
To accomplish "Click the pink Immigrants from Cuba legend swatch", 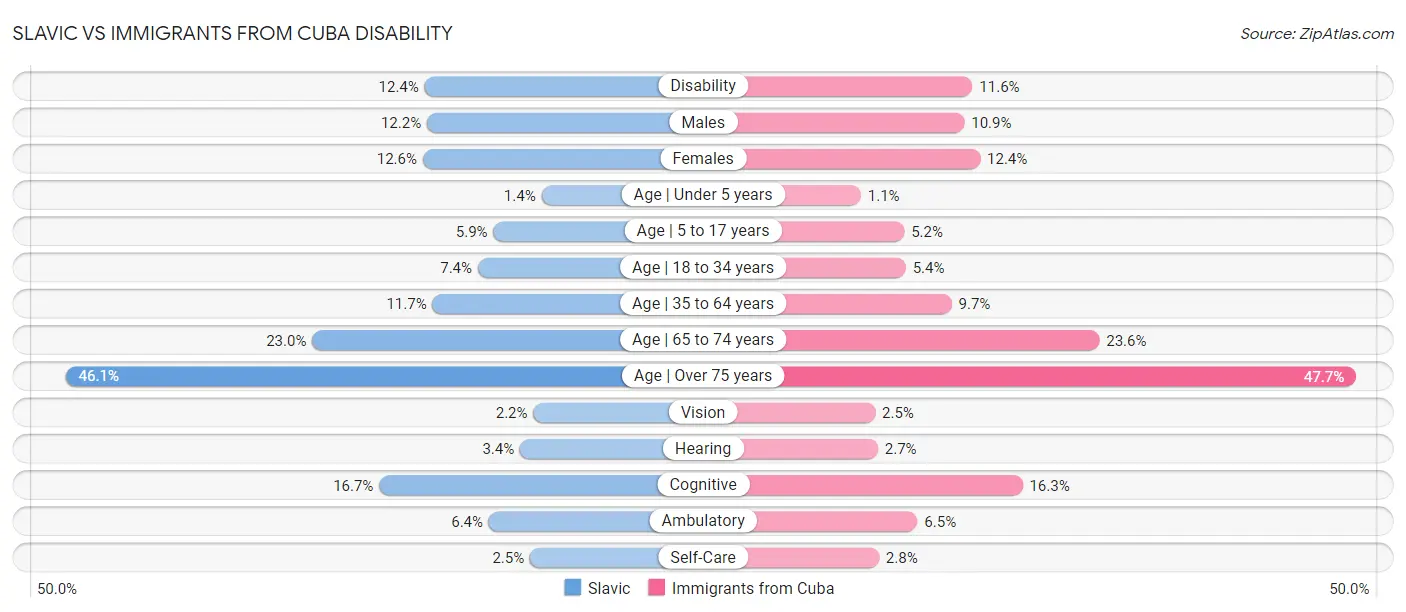I will (x=656, y=588).
